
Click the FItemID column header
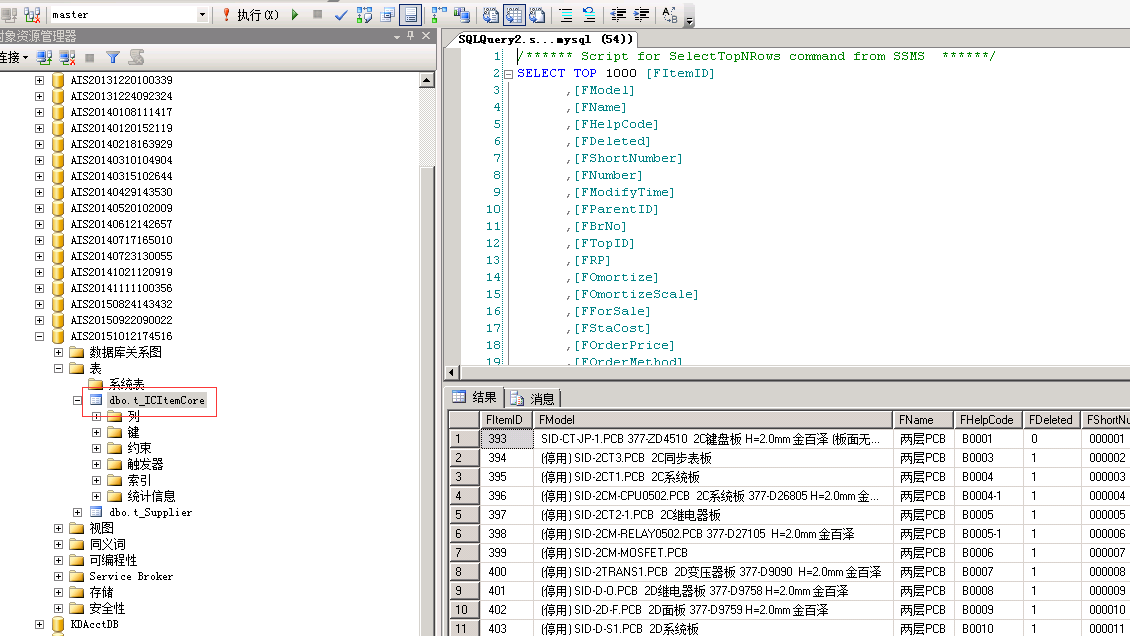click(505, 420)
